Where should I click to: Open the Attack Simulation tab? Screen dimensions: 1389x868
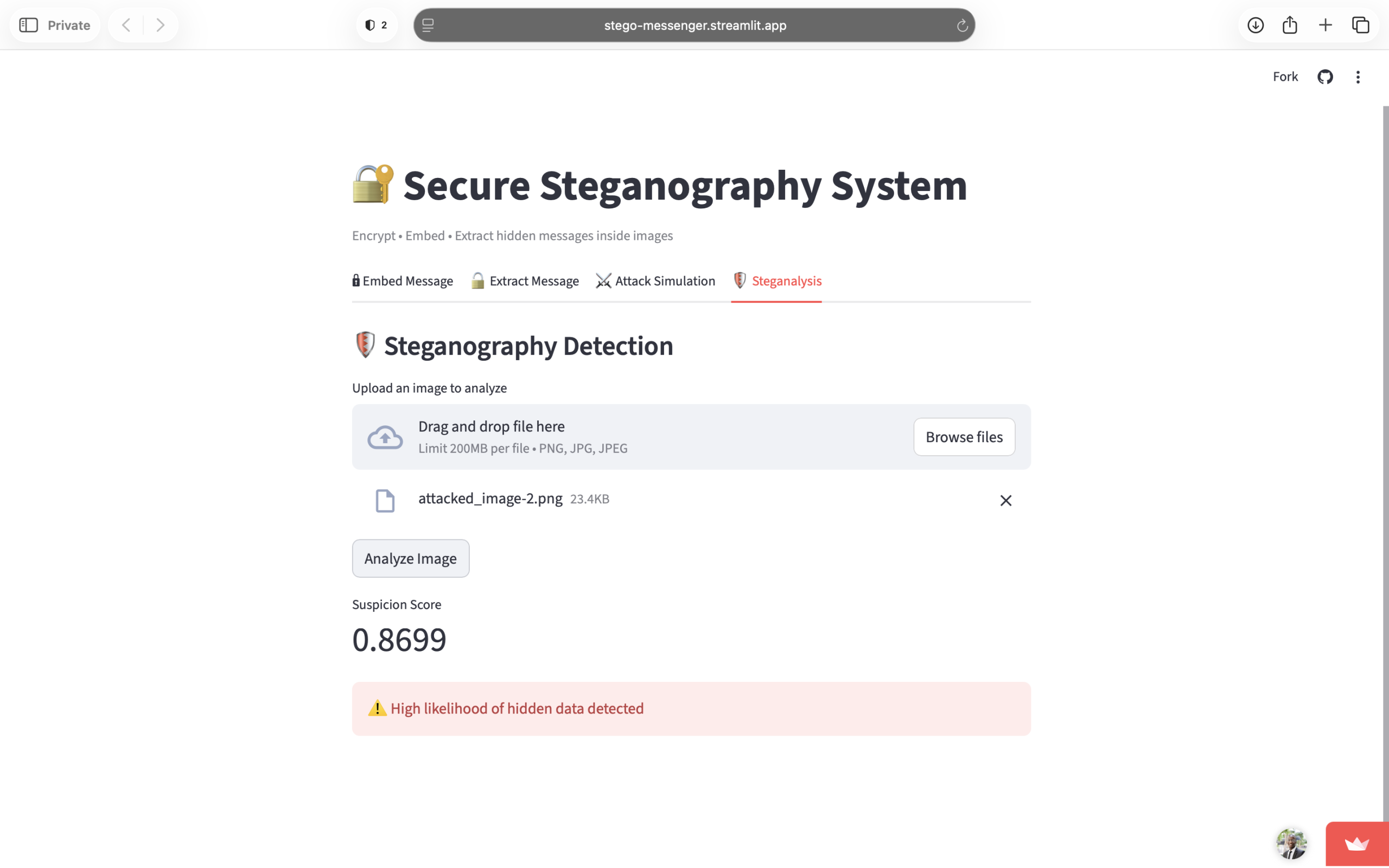tap(655, 280)
